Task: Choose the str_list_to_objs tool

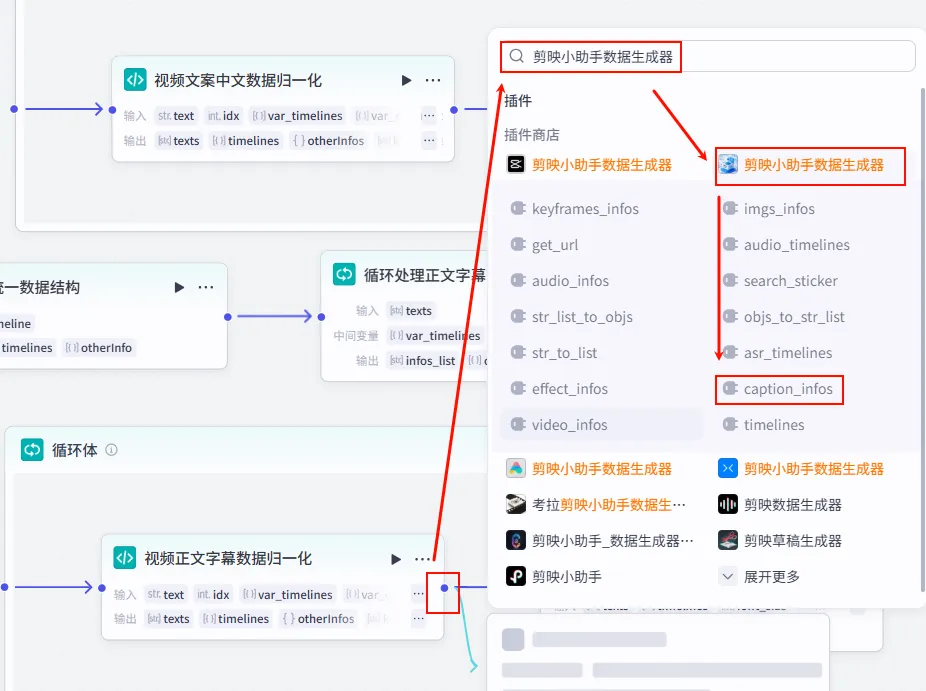Action: (x=572, y=317)
